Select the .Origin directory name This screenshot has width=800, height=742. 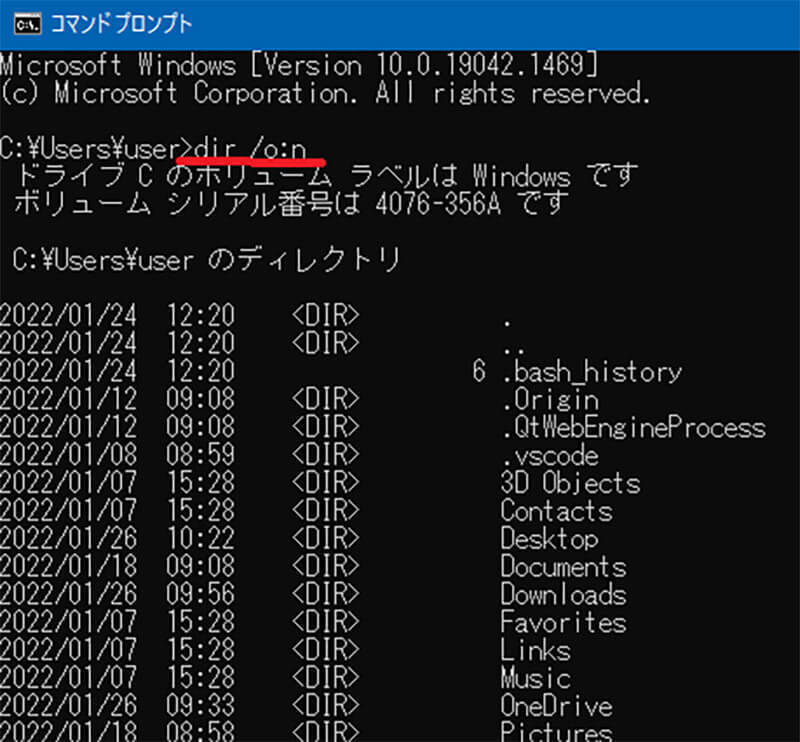click(549, 401)
